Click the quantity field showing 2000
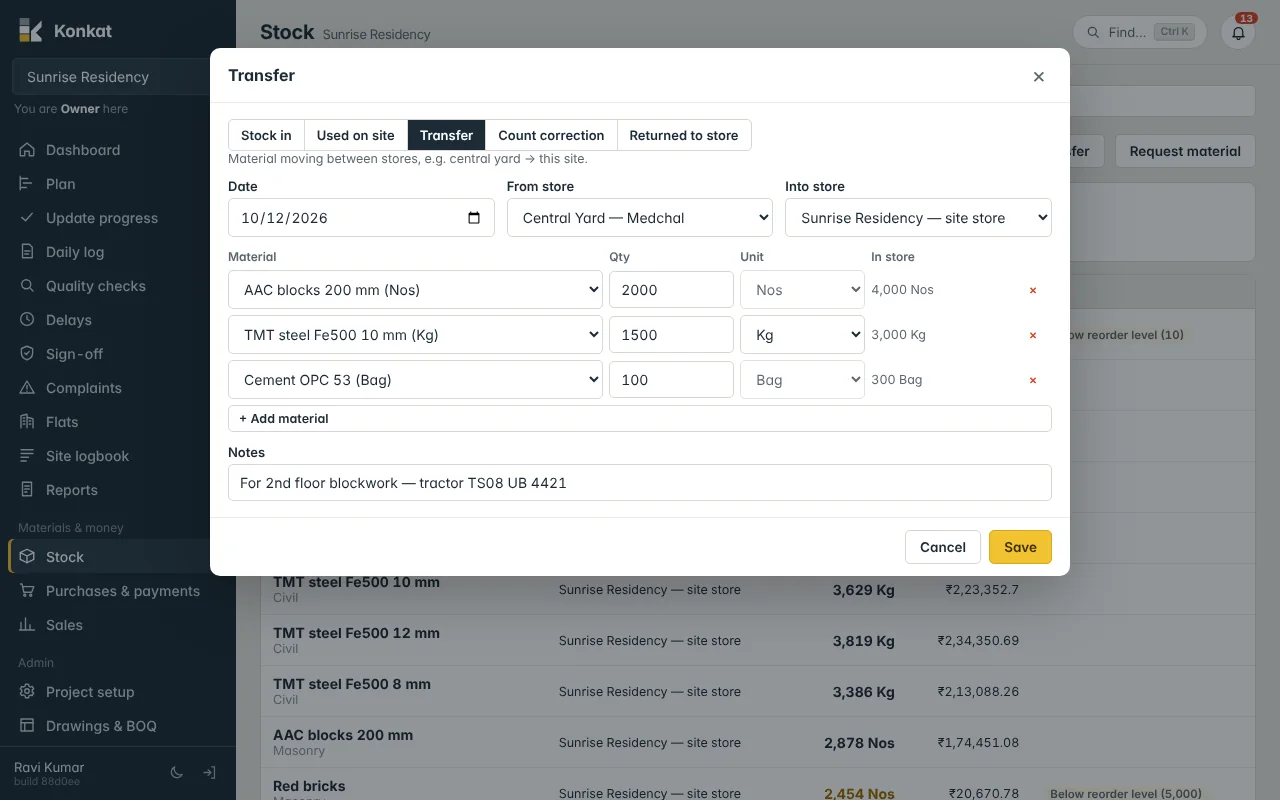Screen dimensions: 1280x800 pos(671,290)
